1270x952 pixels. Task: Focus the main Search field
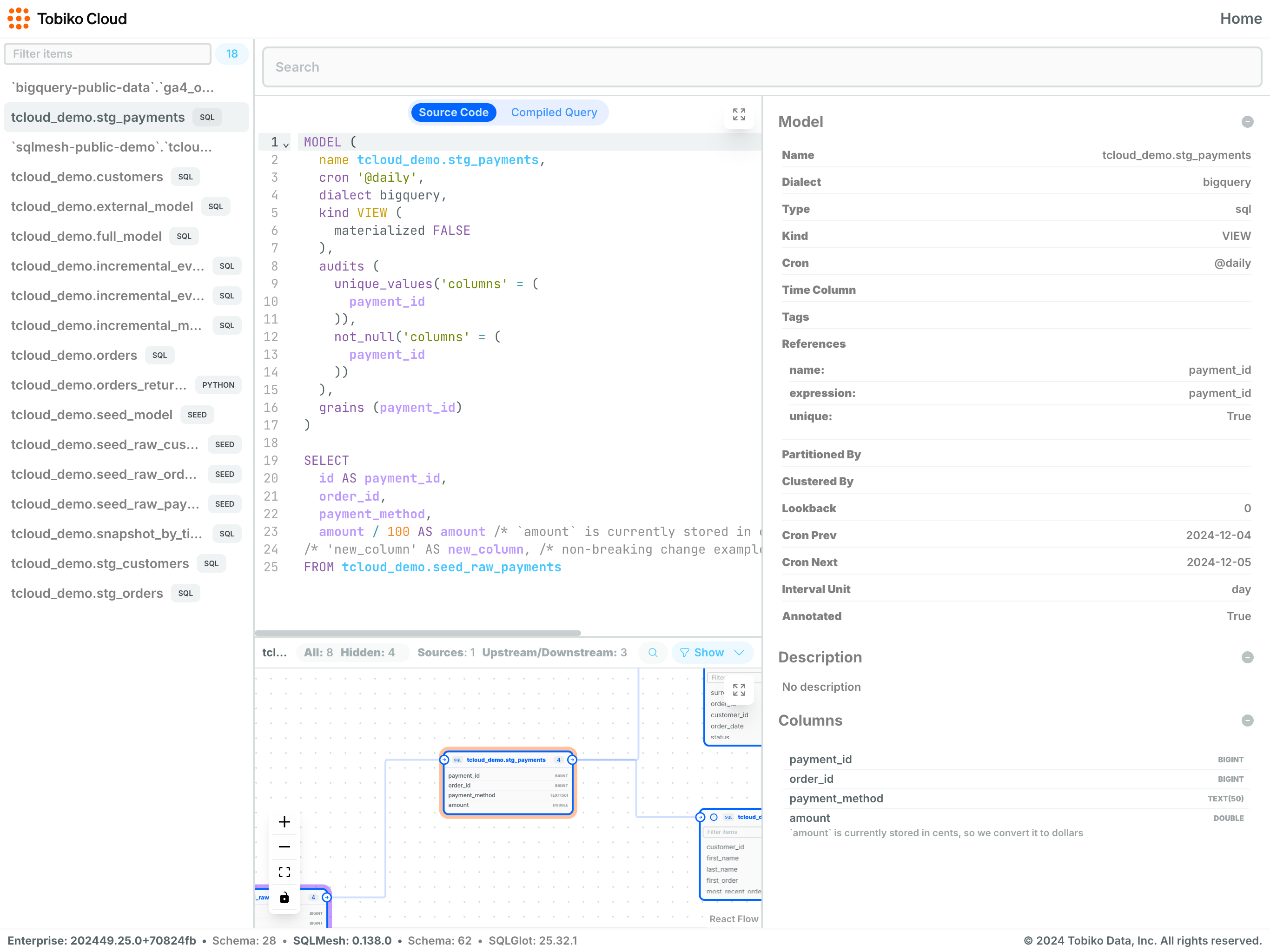click(x=762, y=67)
